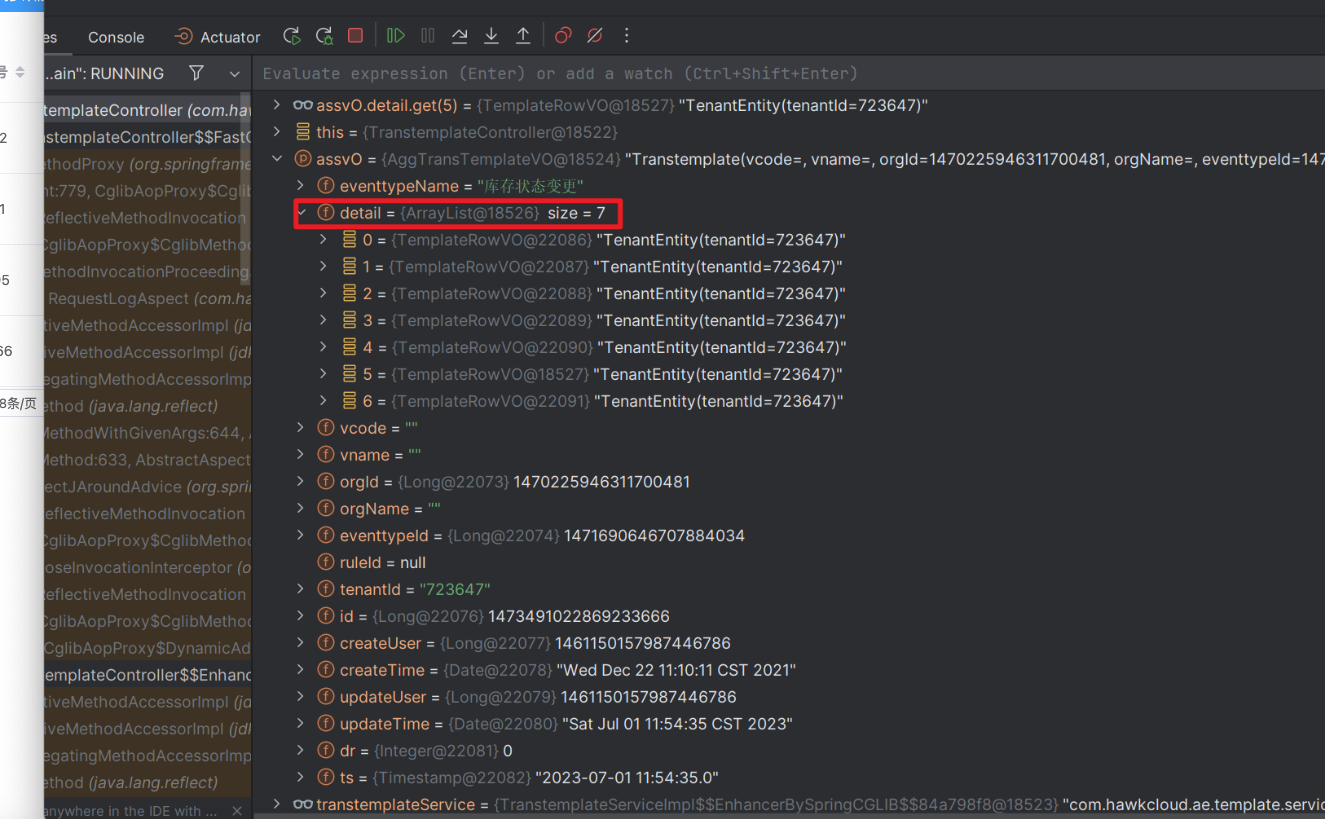The width and height of the screenshot is (1325, 819).
Task: Expand the assvO.detail.get(5) watch
Action: [x=278, y=105]
